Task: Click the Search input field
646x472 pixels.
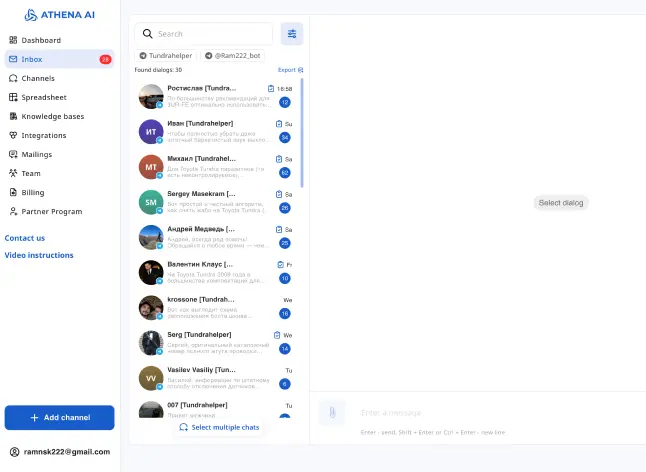Action: coord(212,34)
